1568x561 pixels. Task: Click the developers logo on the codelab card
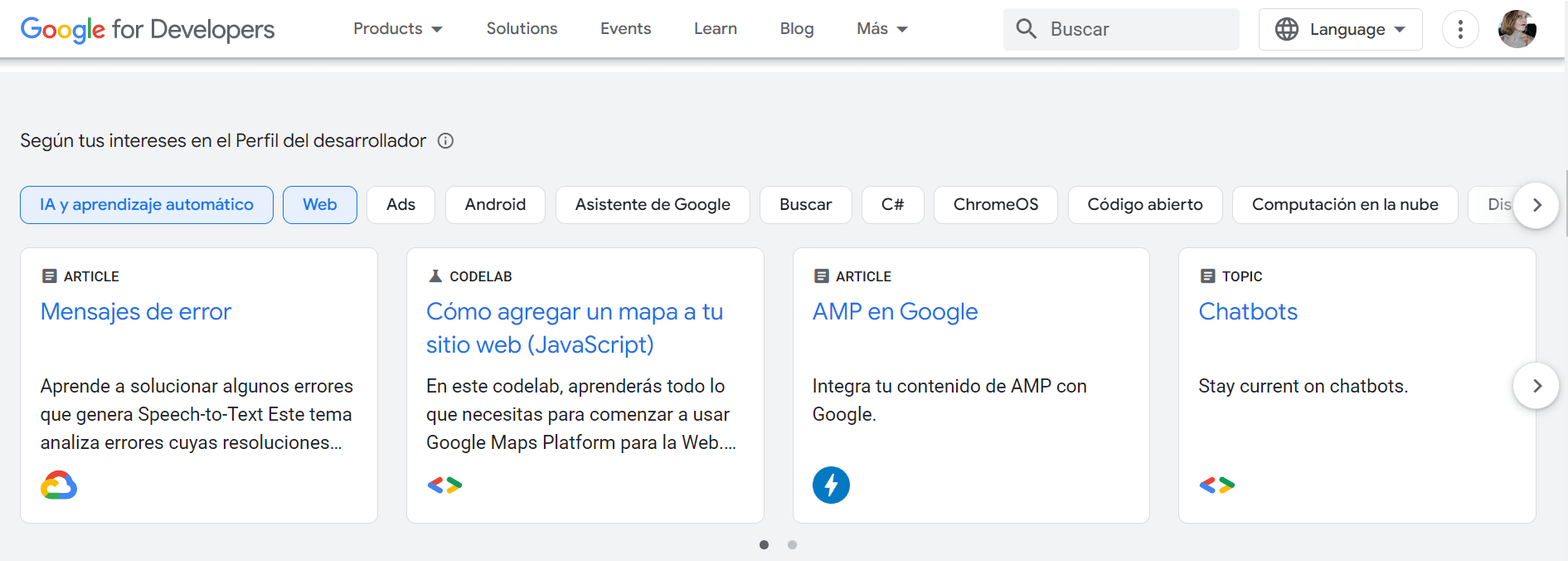click(444, 485)
